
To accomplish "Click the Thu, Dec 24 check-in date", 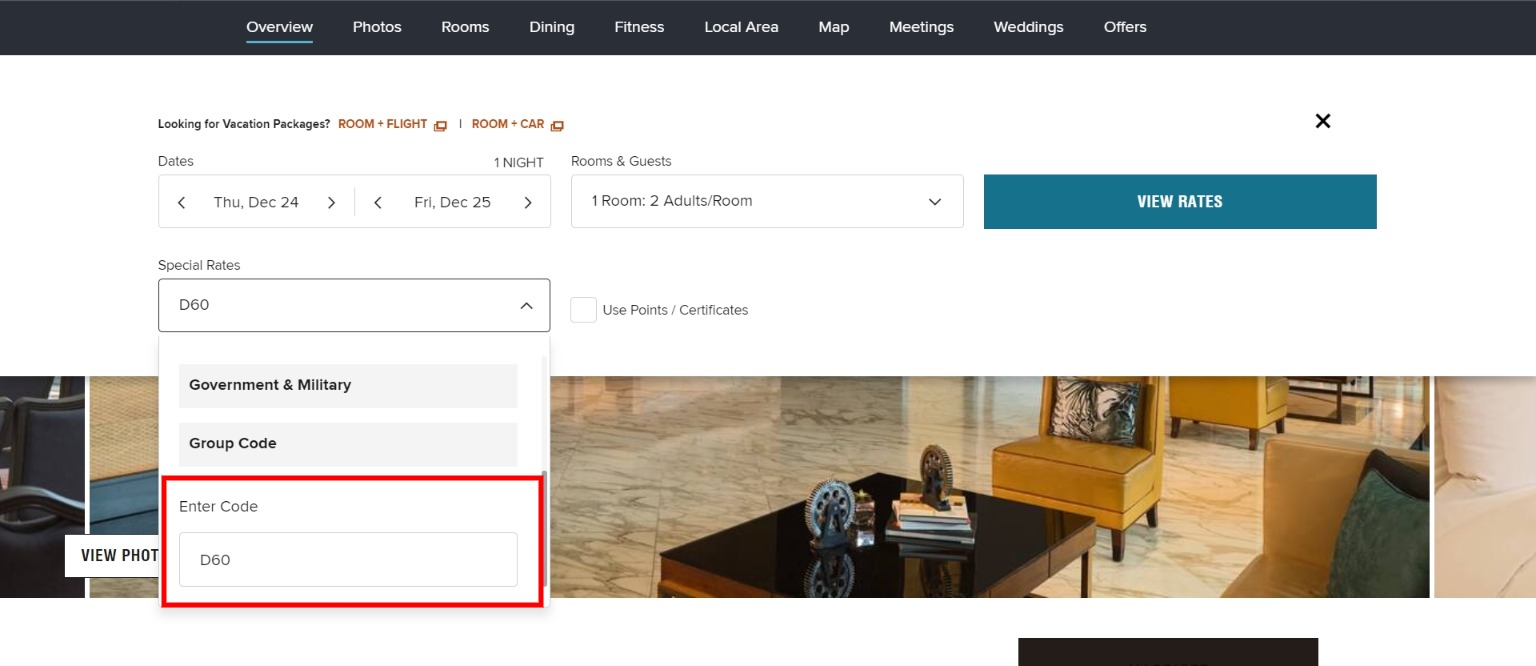I will (256, 202).
